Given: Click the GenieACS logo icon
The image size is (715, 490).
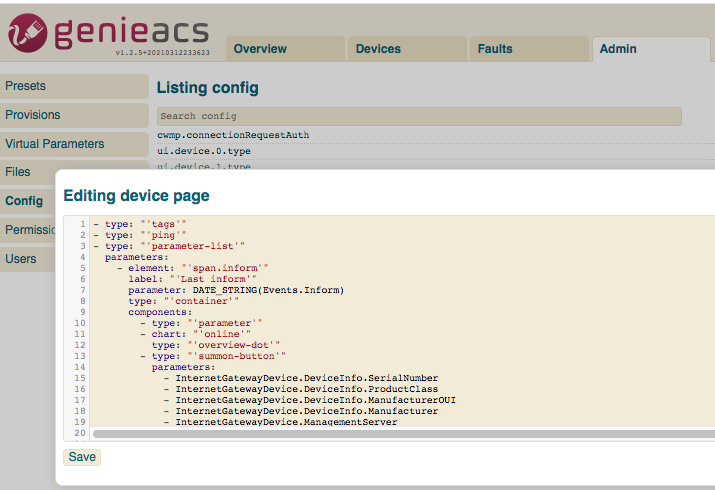Looking at the screenshot, I should pyautogui.click(x=27, y=32).
